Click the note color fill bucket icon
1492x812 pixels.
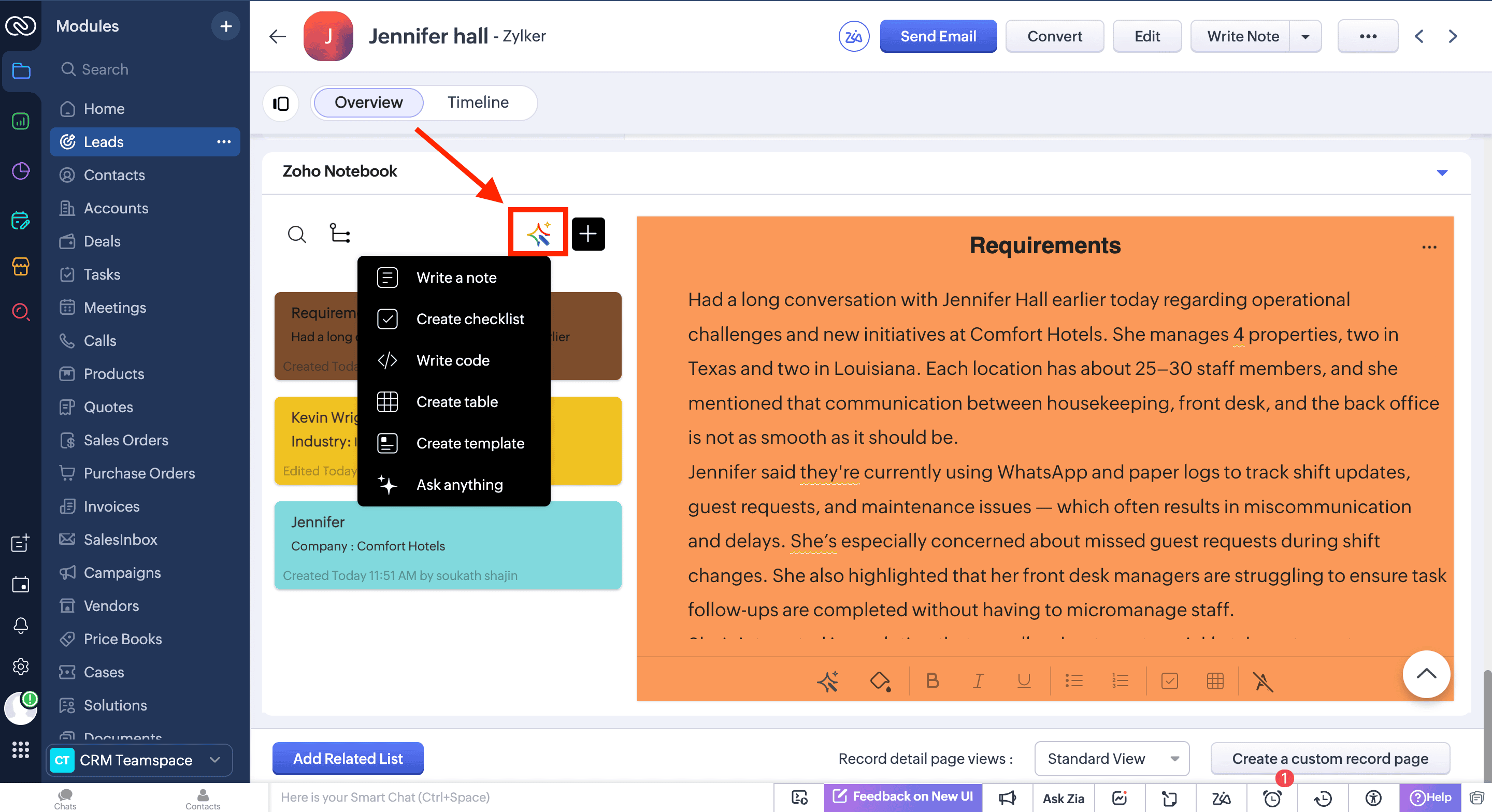(879, 681)
